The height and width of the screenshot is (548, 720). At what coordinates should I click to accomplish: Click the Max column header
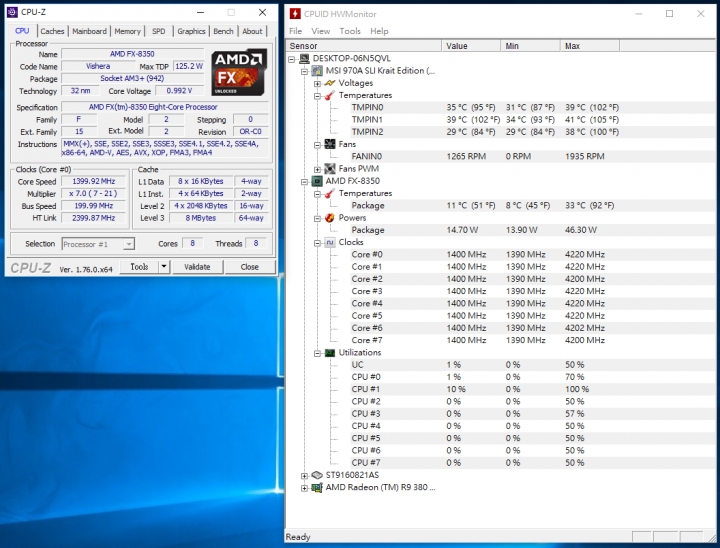(590, 46)
